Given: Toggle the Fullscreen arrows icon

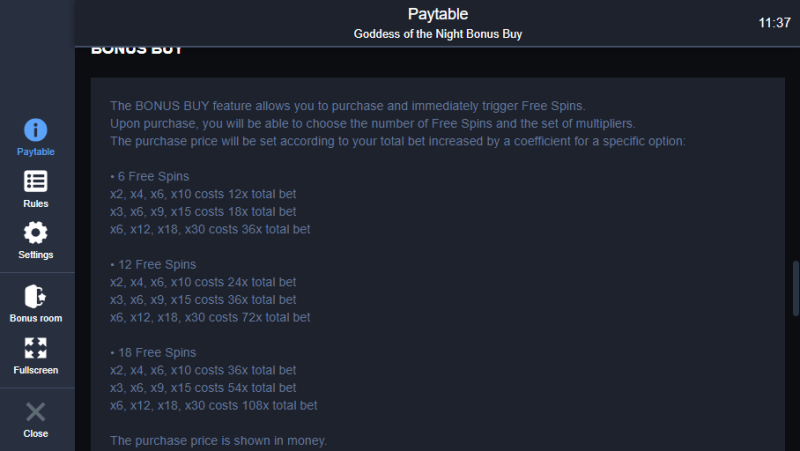Looking at the screenshot, I should tap(35, 348).
